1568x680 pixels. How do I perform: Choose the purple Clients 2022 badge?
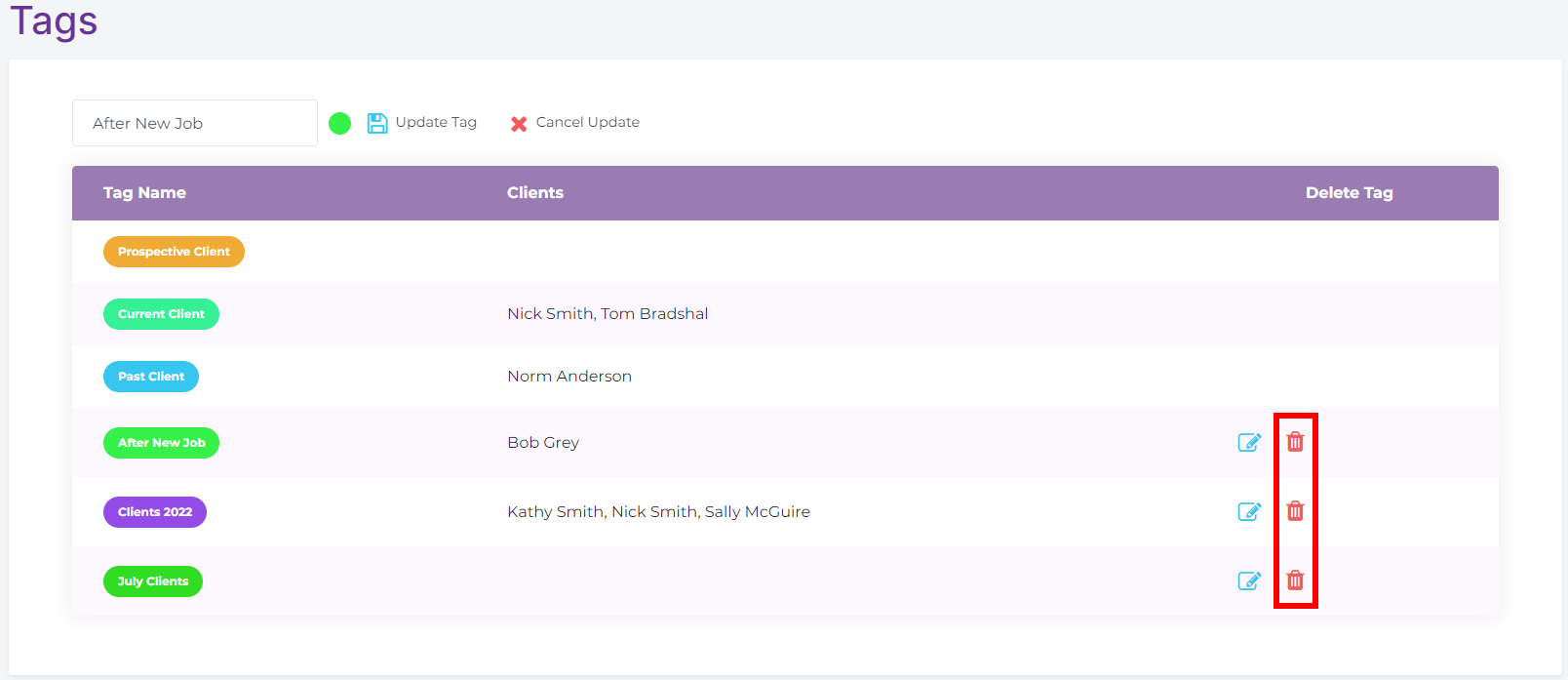[155, 512]
